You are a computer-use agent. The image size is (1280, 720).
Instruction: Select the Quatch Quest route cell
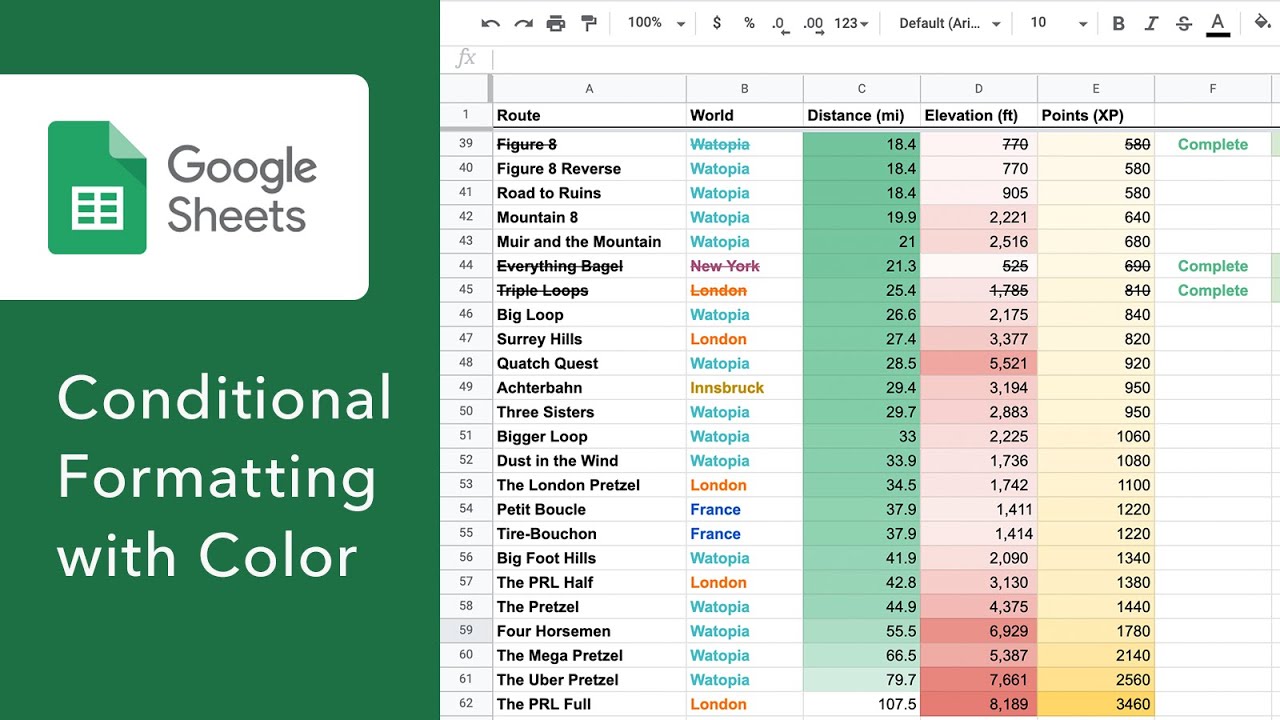[589, 363]
